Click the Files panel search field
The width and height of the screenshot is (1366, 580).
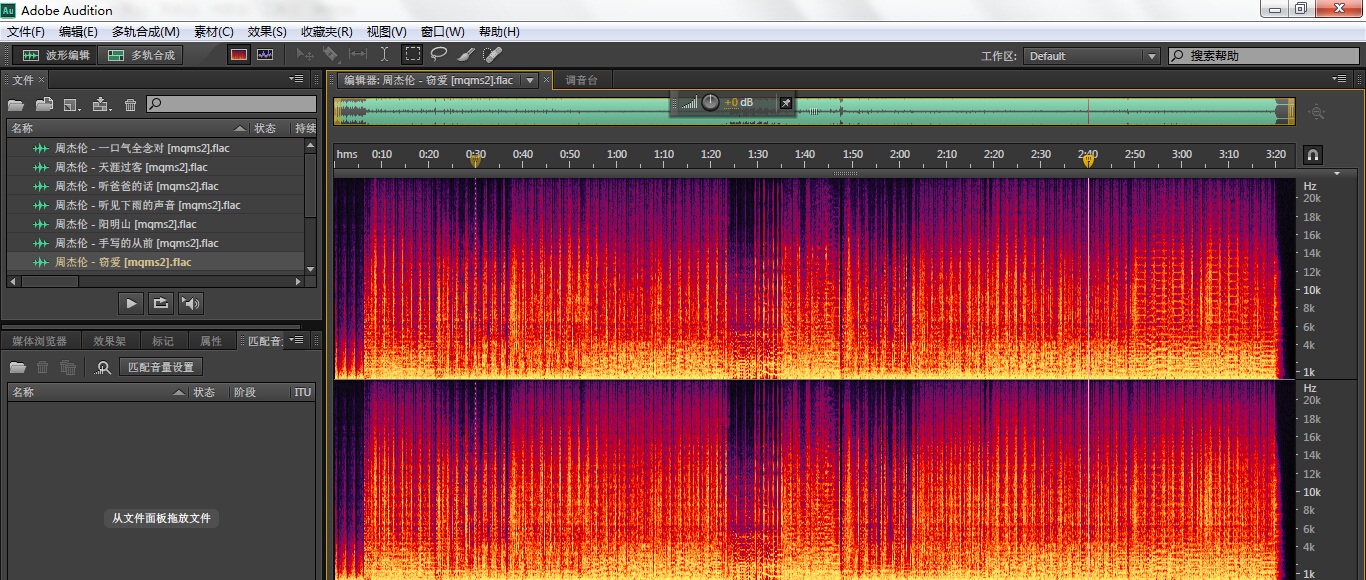[231, 104]
